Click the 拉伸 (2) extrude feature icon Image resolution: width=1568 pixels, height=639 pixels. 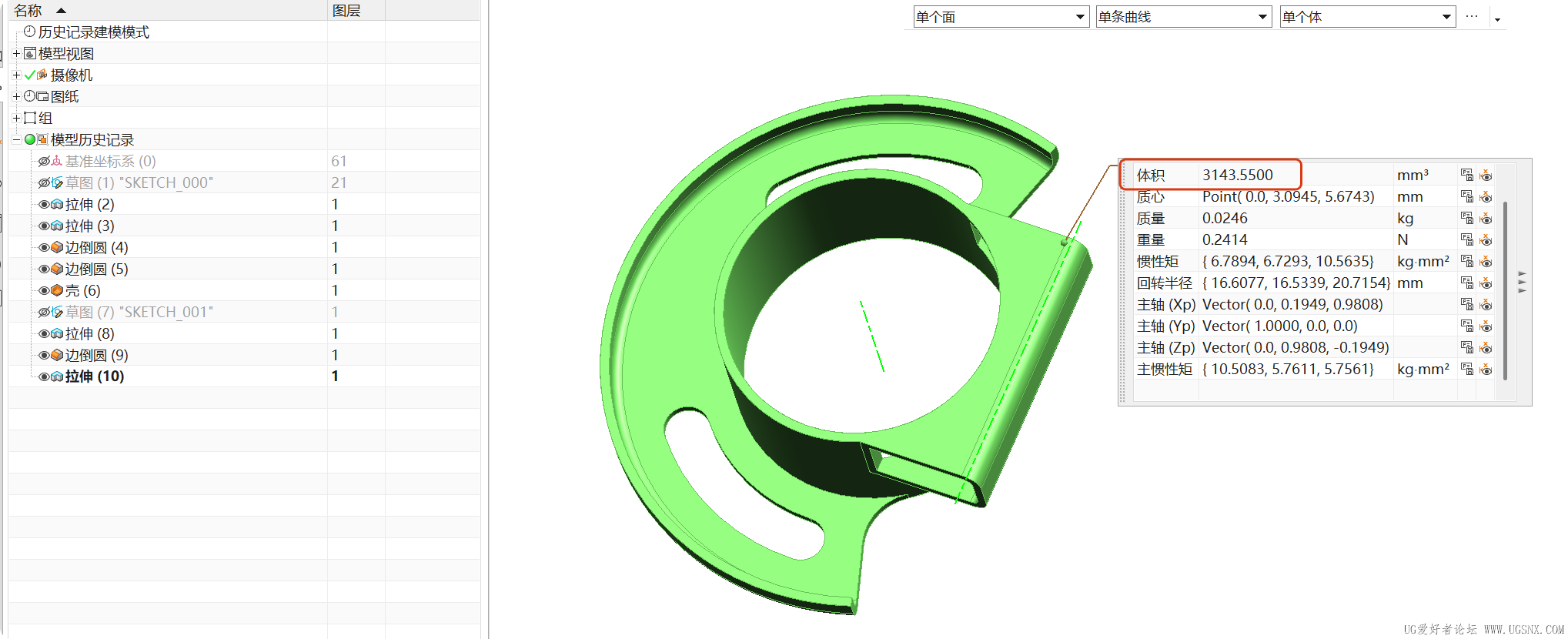point(57,204)
